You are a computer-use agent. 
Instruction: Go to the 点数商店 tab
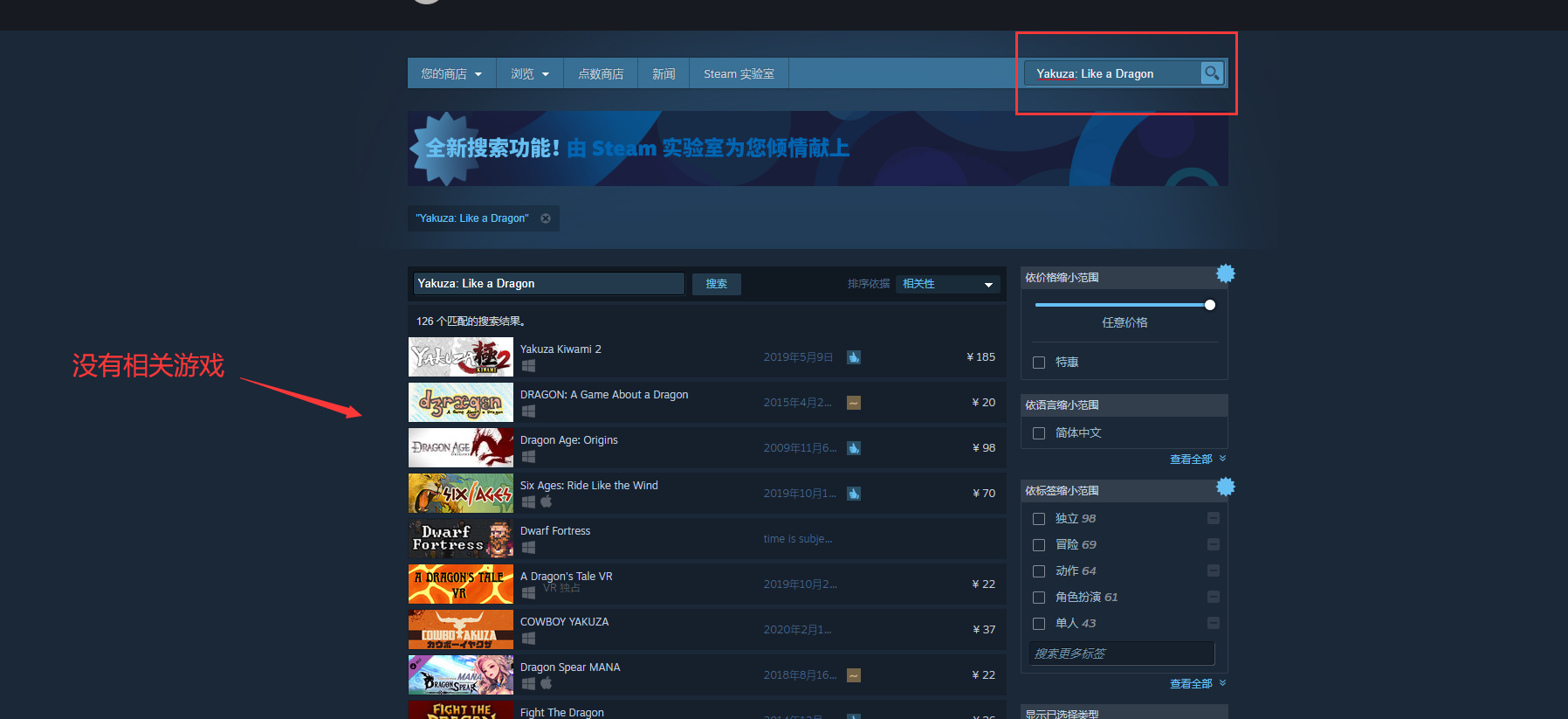tap(601, 73)
